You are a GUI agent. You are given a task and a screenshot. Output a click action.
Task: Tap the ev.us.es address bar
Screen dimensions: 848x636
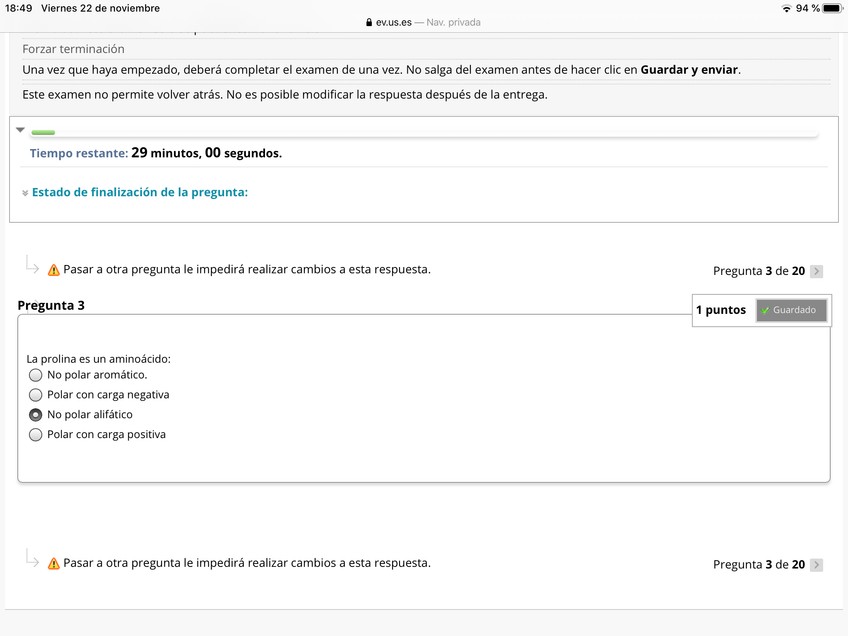click(x=424, y=22)
